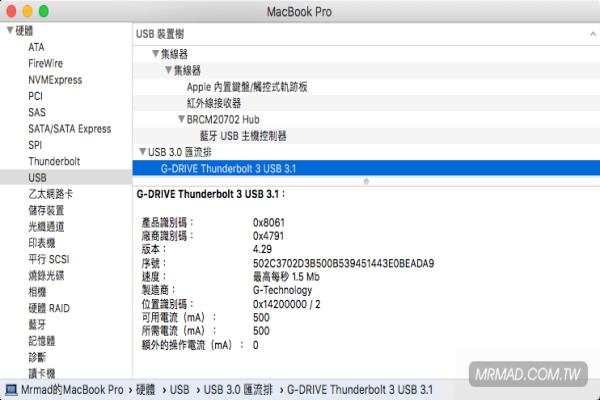Collapse the USB 3.0 匯流排 node
The height and width of the screenshot is (400, 600).
pos(142,152)
